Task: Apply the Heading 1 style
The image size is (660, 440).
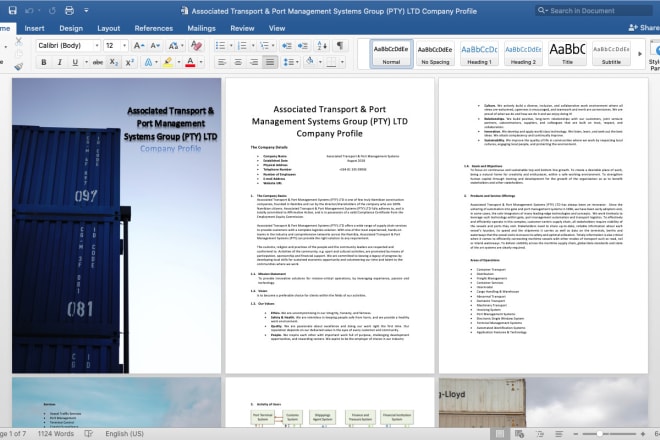Action: pos(479,54)
